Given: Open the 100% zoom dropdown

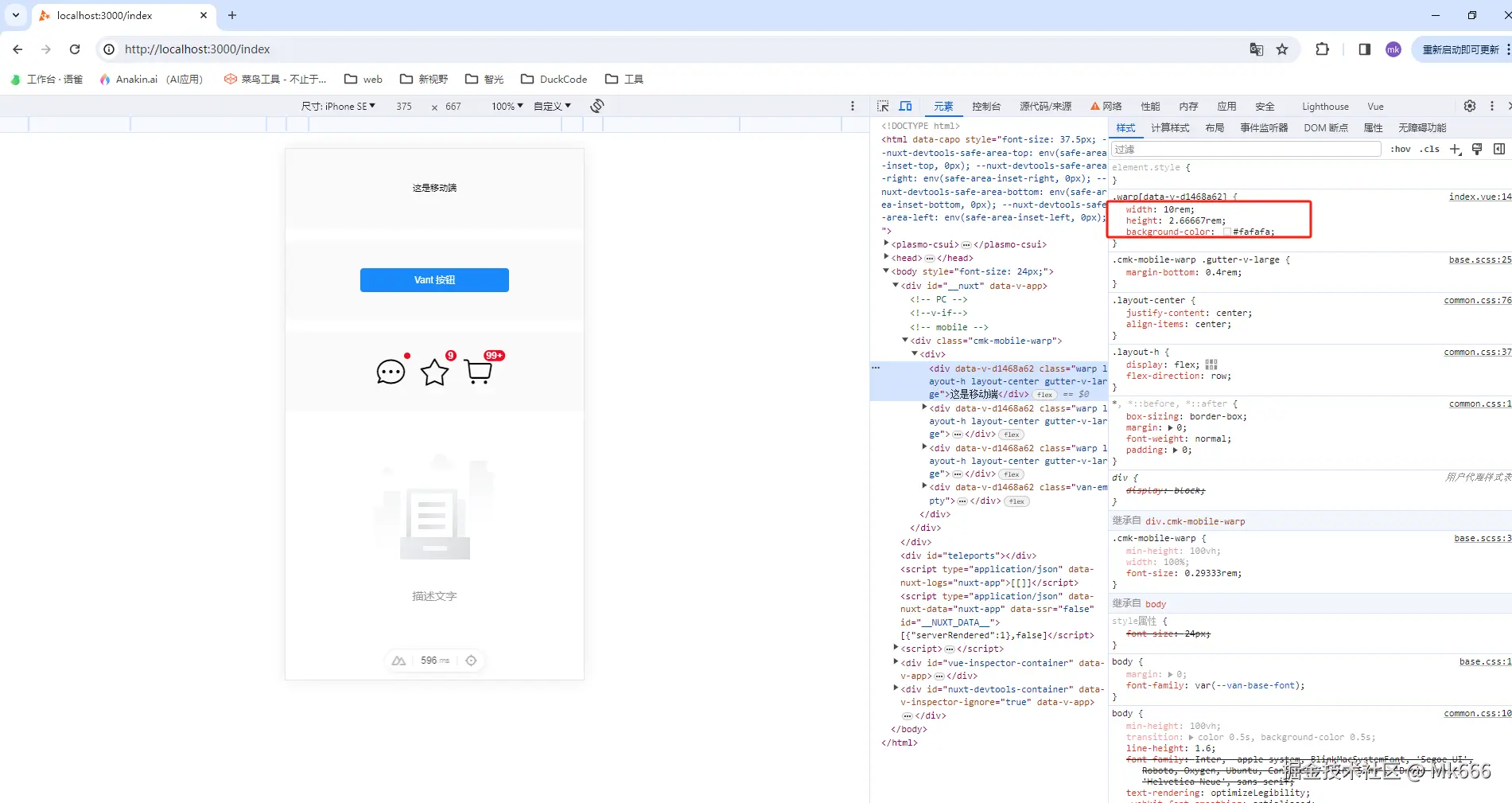Looking at the screenshot, I should (x=507, y=106).
